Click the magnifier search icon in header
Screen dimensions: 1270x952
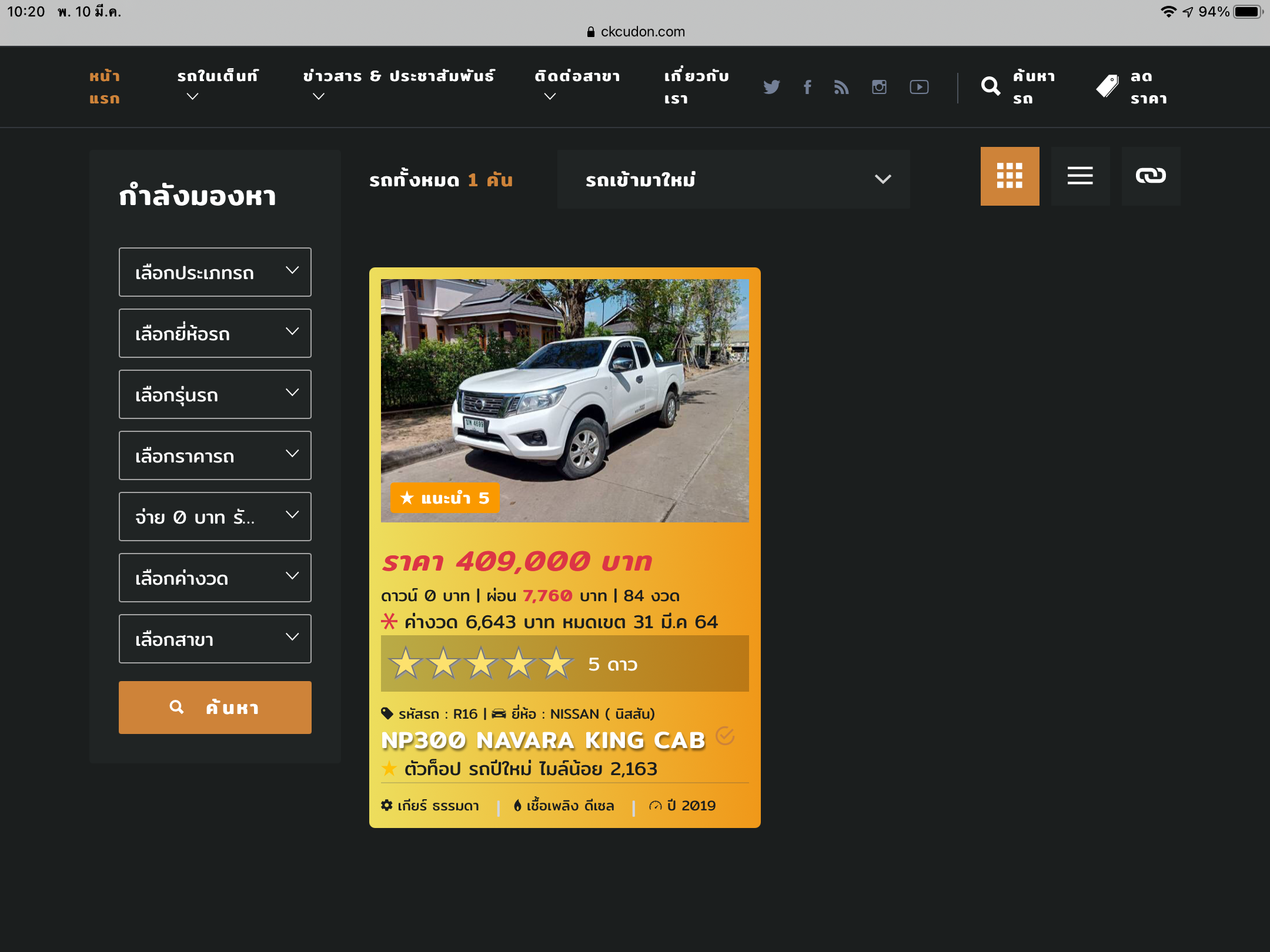pos(991,87)
